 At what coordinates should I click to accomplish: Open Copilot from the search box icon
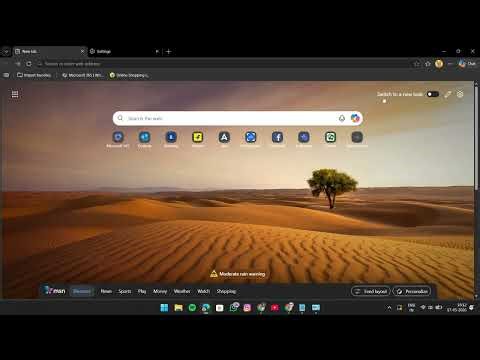point(355,118)
